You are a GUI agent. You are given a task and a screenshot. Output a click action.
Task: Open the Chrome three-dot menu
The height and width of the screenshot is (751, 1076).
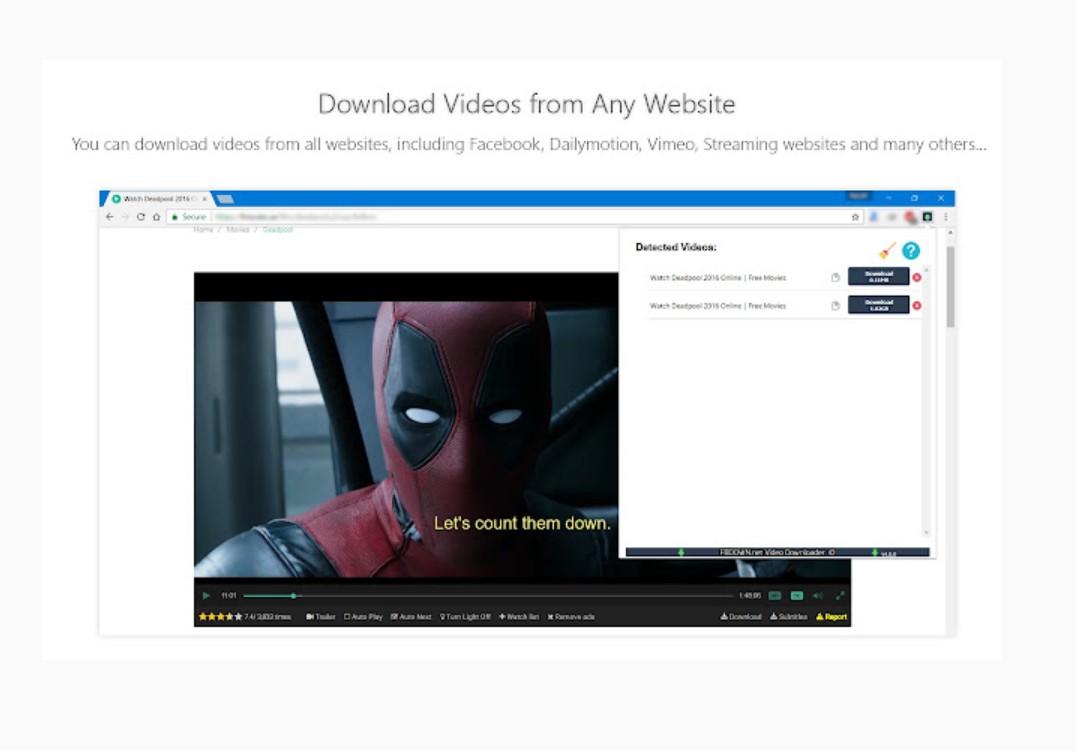tap(946, 217)
